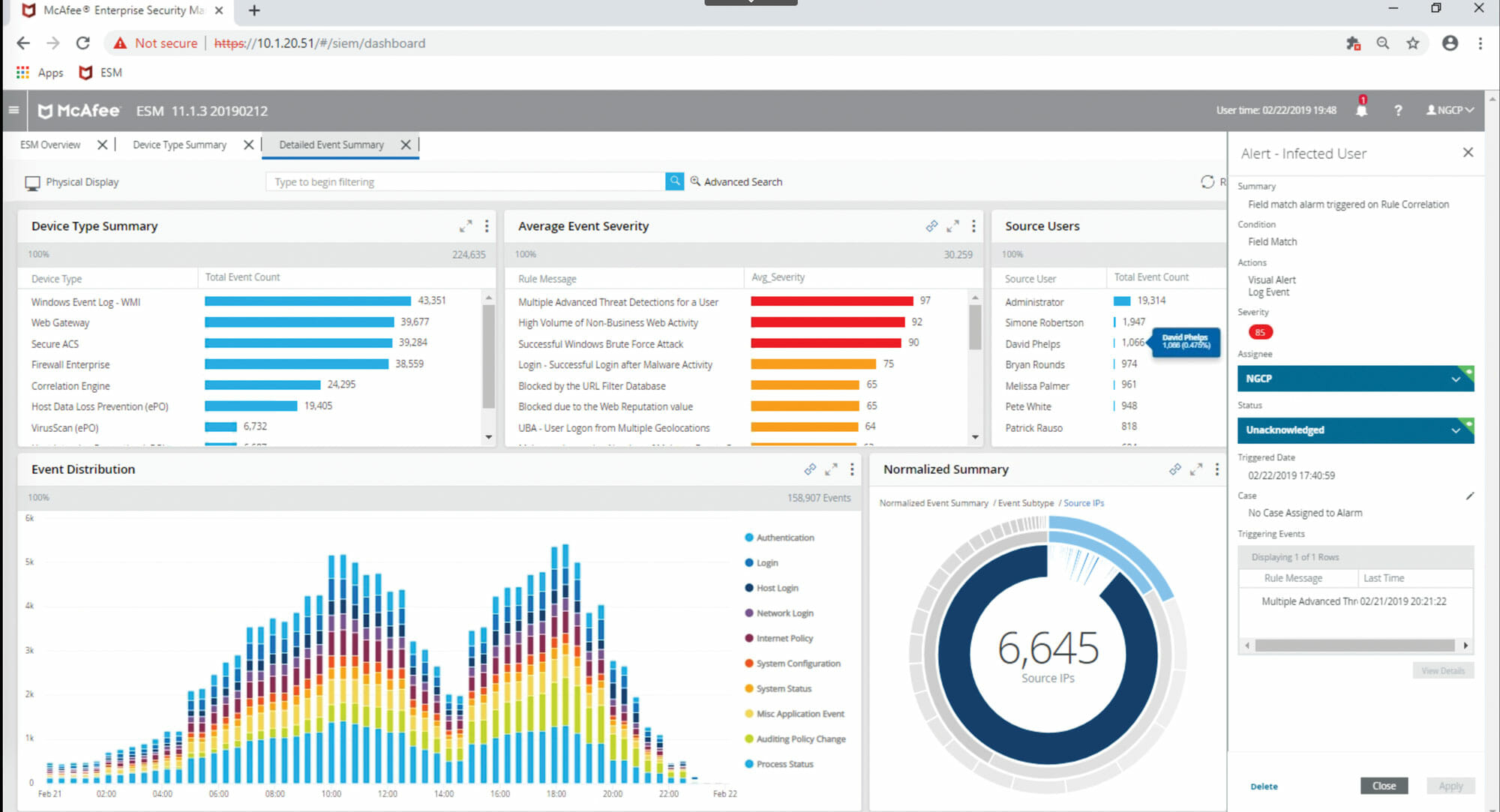The image size is (1500, 812).
Task: Click the pencil icon to edit Case assignment
Action: click(x=1468, y=496)
